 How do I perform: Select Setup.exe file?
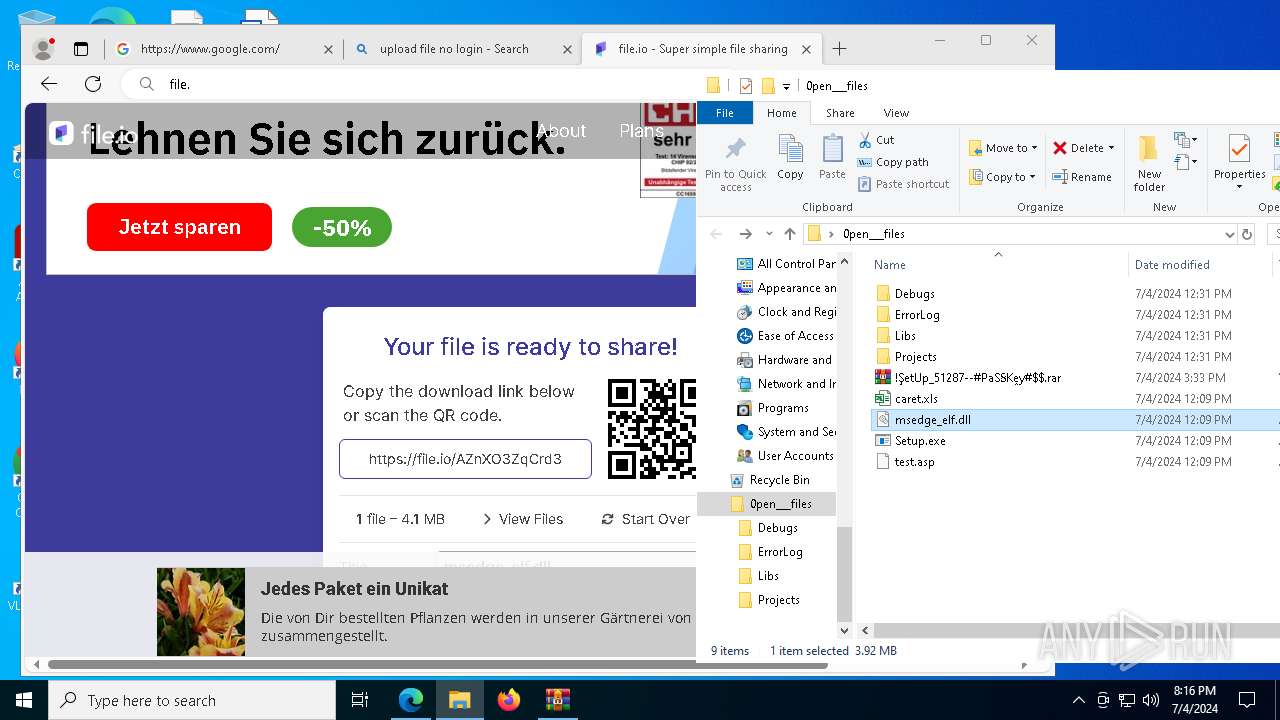919,441
